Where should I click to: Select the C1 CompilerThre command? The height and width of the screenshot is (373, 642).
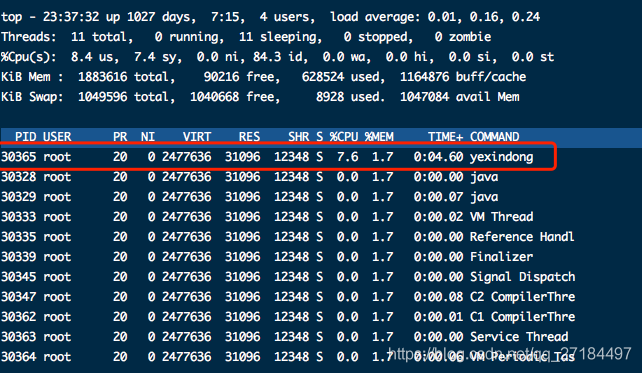[522, 317]
